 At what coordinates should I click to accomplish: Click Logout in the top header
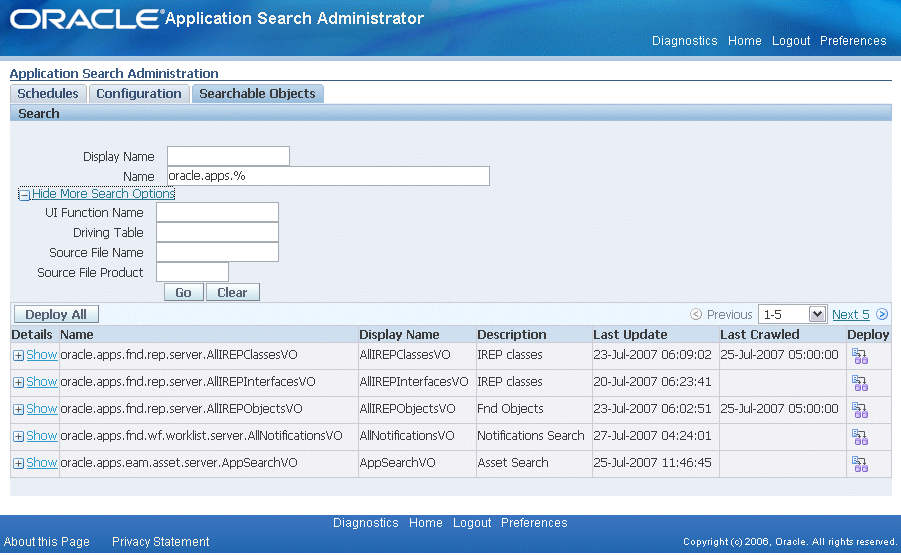click(x=791, y=41)
